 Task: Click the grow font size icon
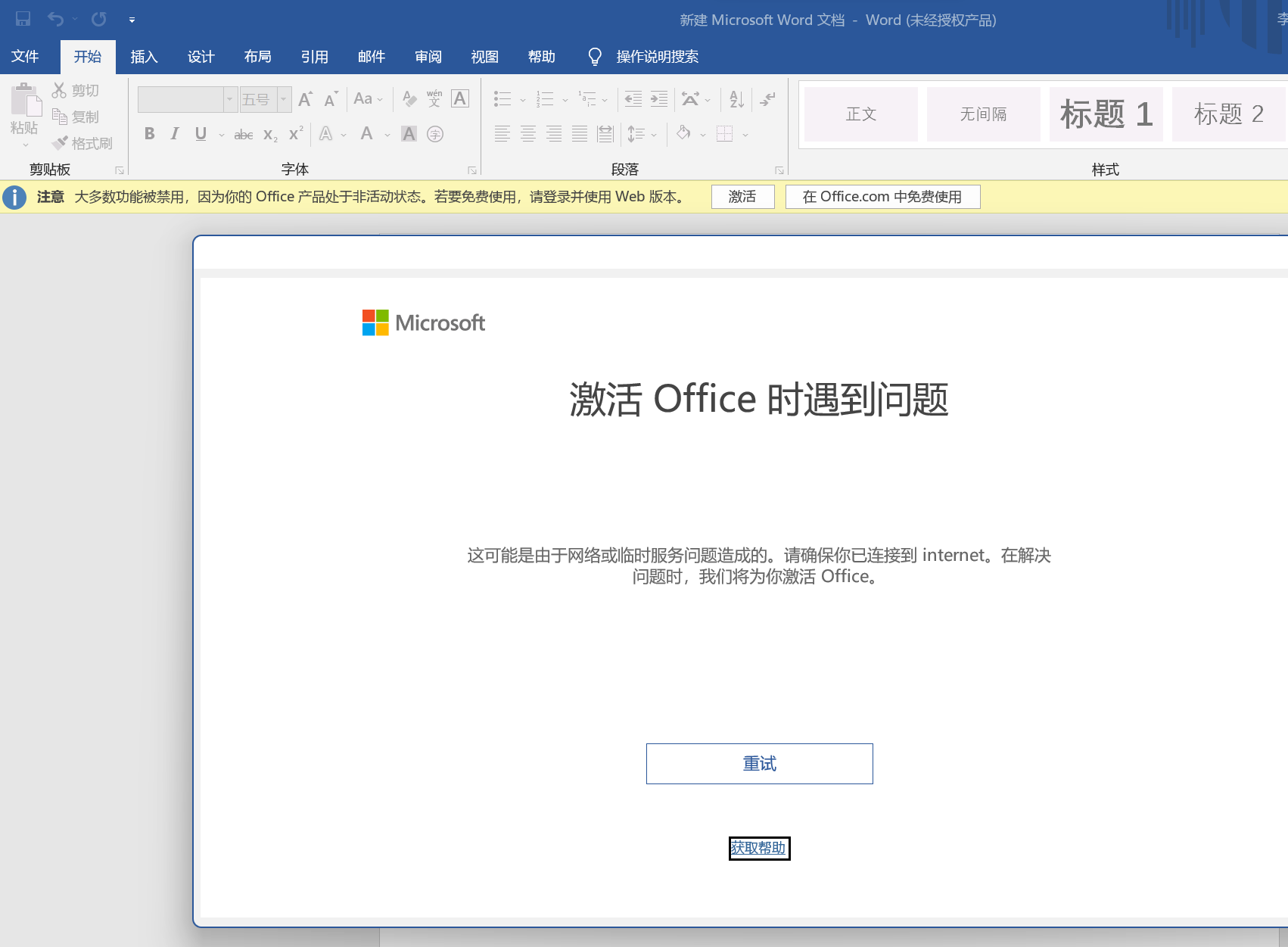click(x=306, y=98)
